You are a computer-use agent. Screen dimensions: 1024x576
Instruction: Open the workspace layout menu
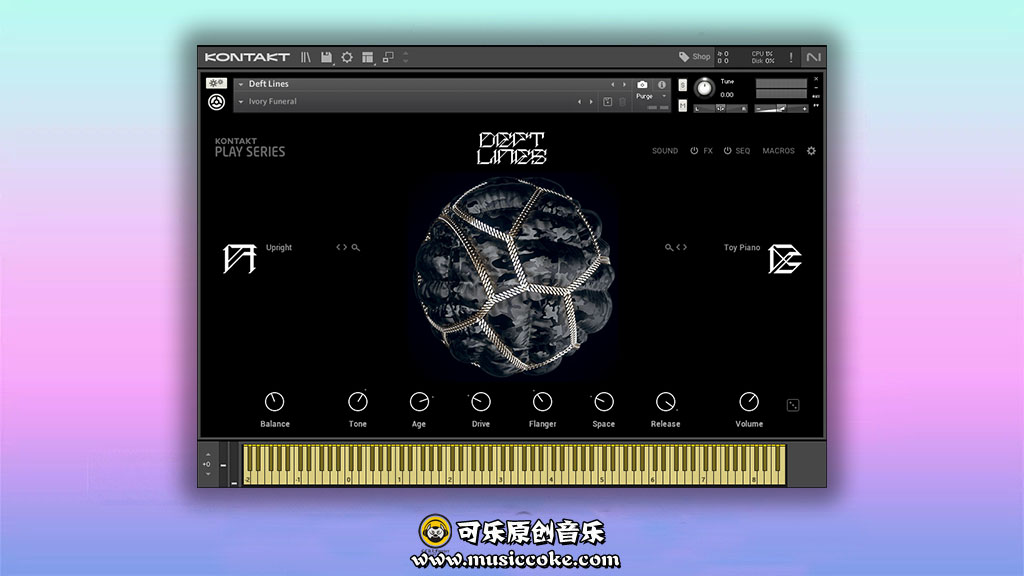click(x=368, y=57)
